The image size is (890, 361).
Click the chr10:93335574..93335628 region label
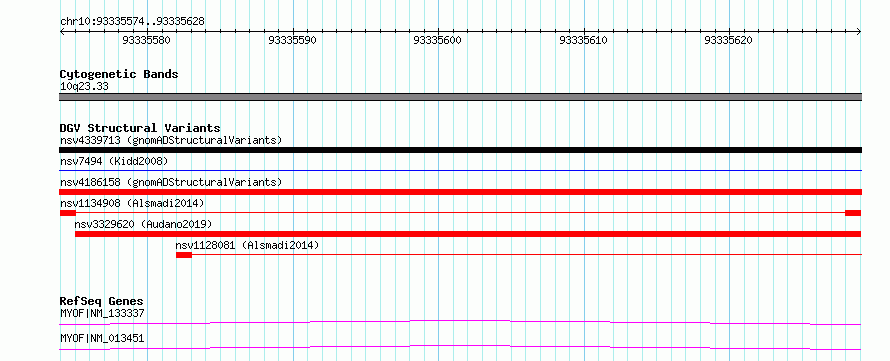(x=132, y=22)
